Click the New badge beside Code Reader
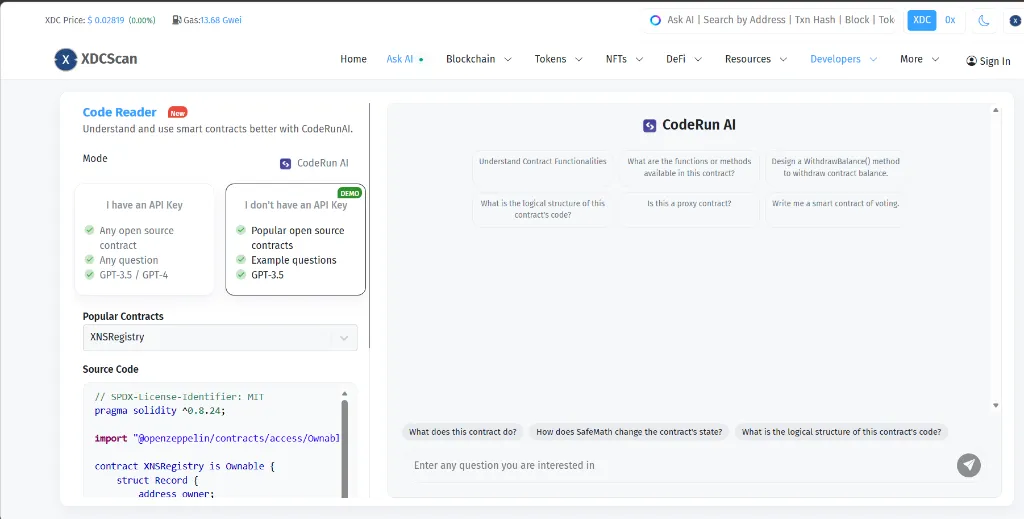 178,113
